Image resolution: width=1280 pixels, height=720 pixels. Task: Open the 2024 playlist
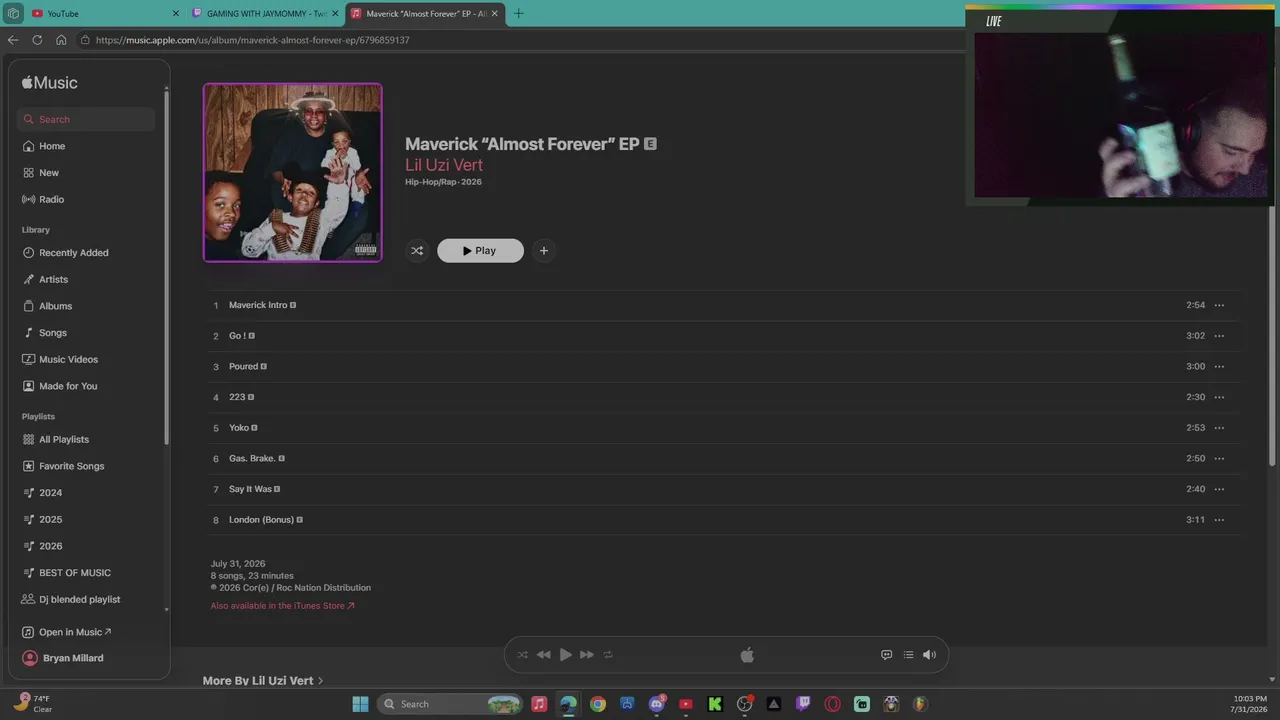click(x=50, y=493)
